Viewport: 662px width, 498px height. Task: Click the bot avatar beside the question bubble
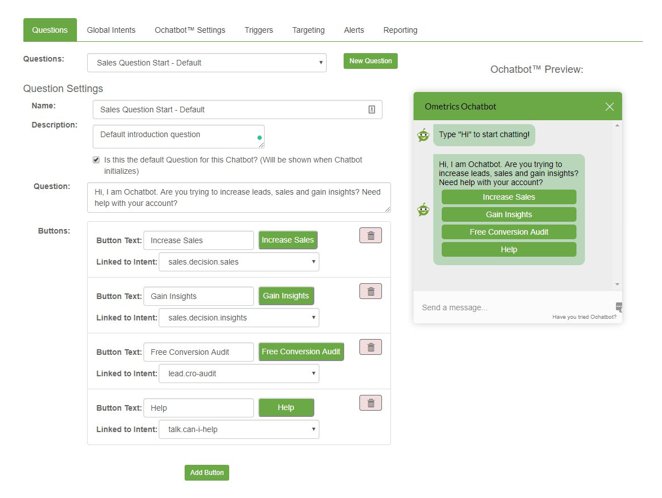pyautogui.click(x=423, y=209)
